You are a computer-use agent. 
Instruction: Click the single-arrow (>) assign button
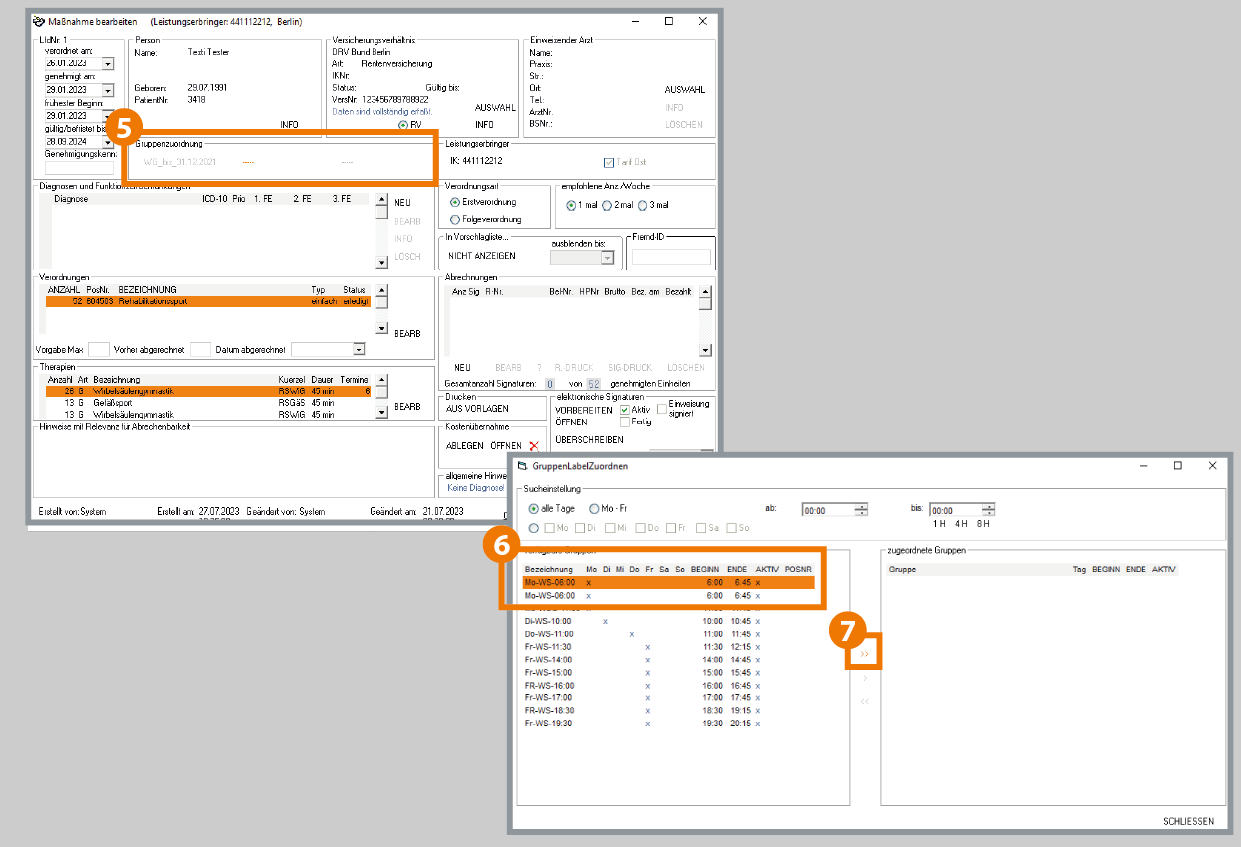[864, 678]
